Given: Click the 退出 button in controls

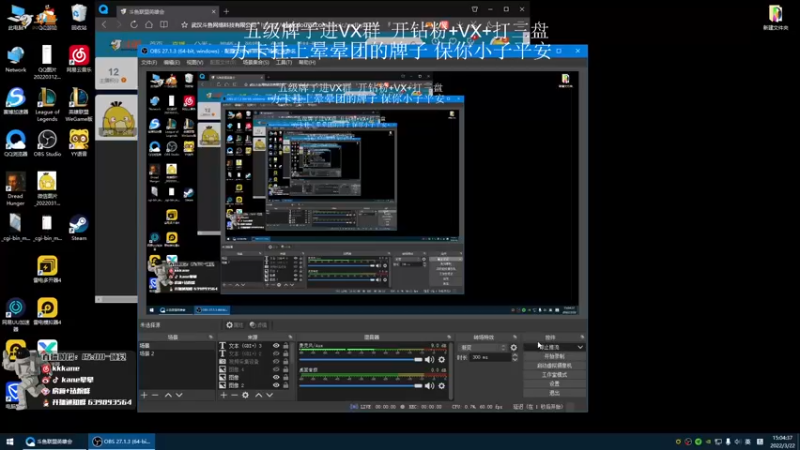Looking at the screenshot, I should tap(554, 393).
